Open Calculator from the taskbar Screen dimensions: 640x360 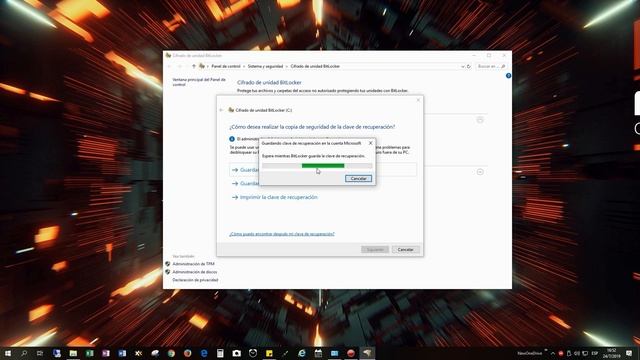pos(220,353)
